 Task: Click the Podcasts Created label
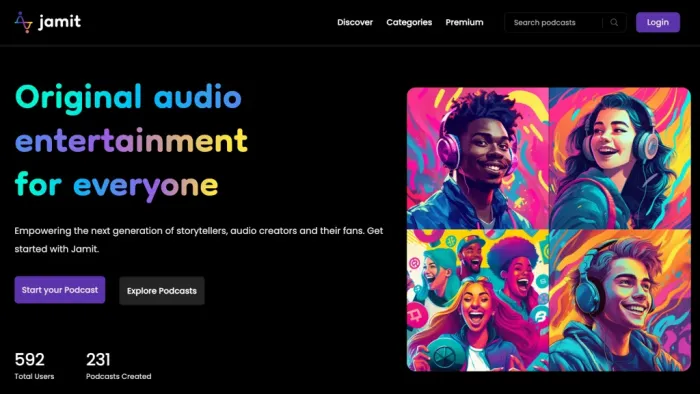click(x=118, y=376)
